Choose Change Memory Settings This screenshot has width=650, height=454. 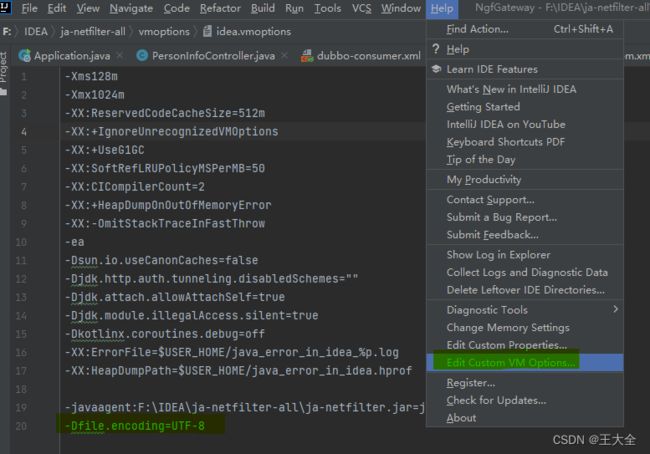click(x=525, y=328)
